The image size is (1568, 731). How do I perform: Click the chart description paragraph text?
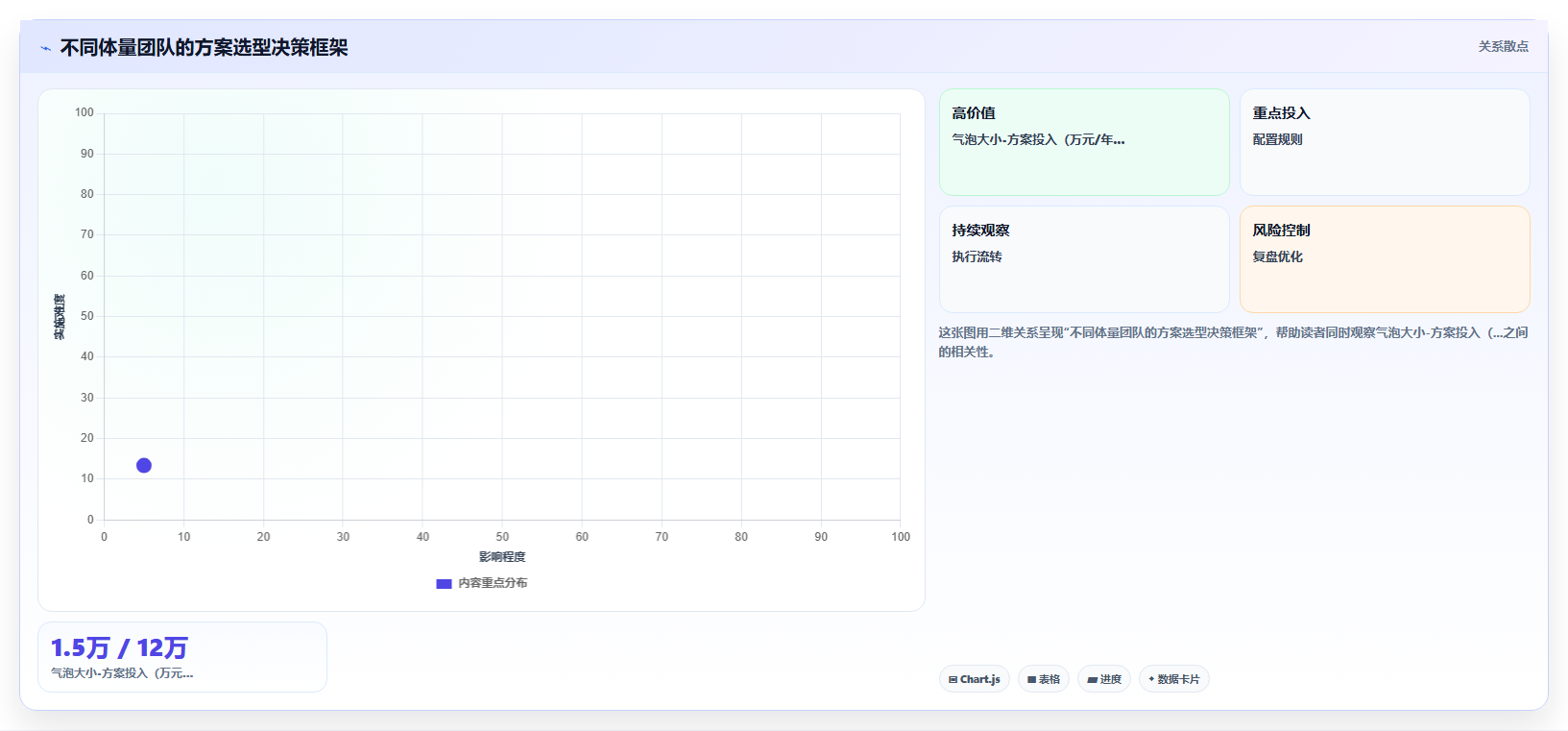tap(1233, 342)
